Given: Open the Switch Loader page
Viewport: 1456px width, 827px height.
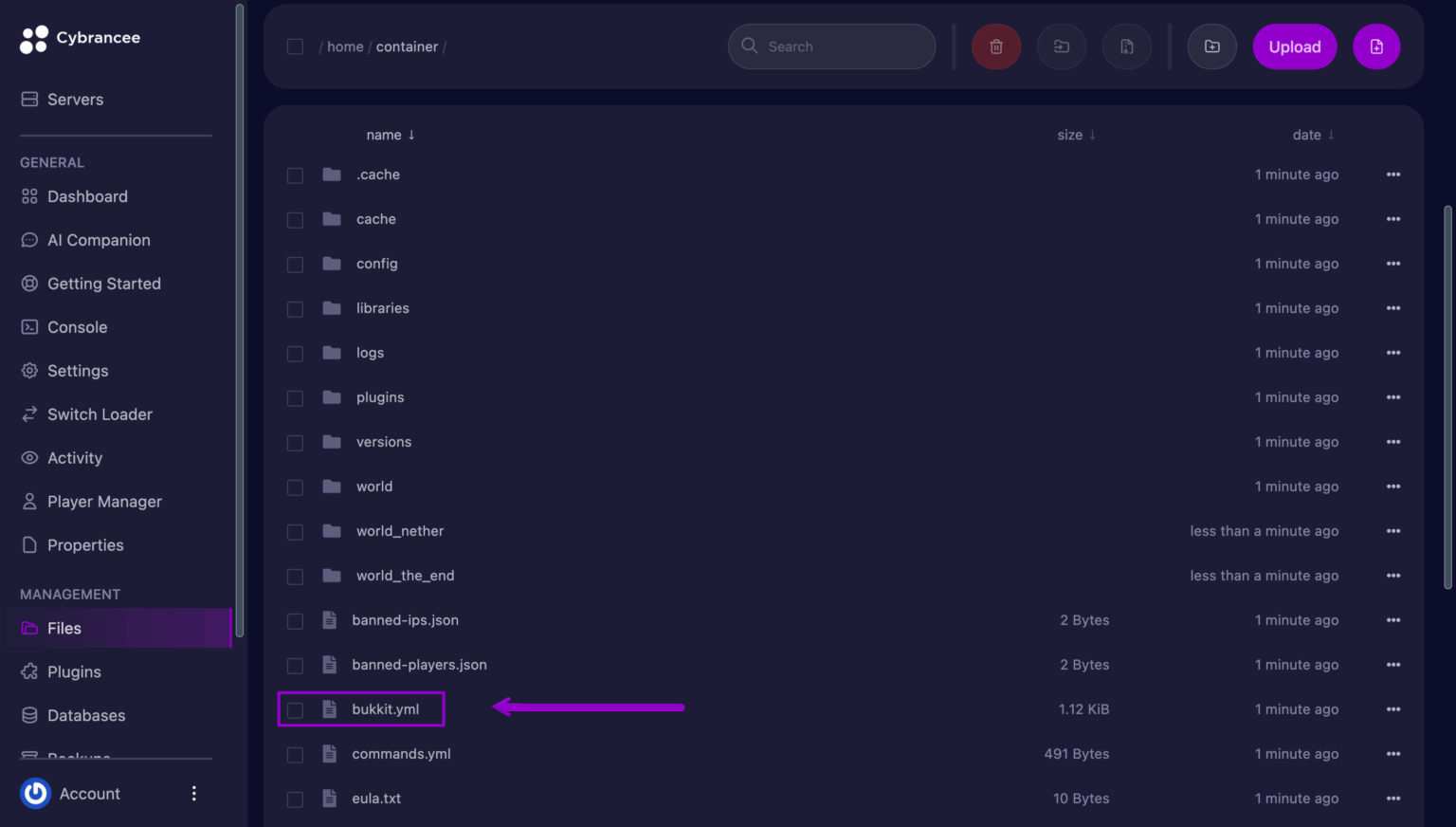Looking at the screenshot, I should 100,414.
